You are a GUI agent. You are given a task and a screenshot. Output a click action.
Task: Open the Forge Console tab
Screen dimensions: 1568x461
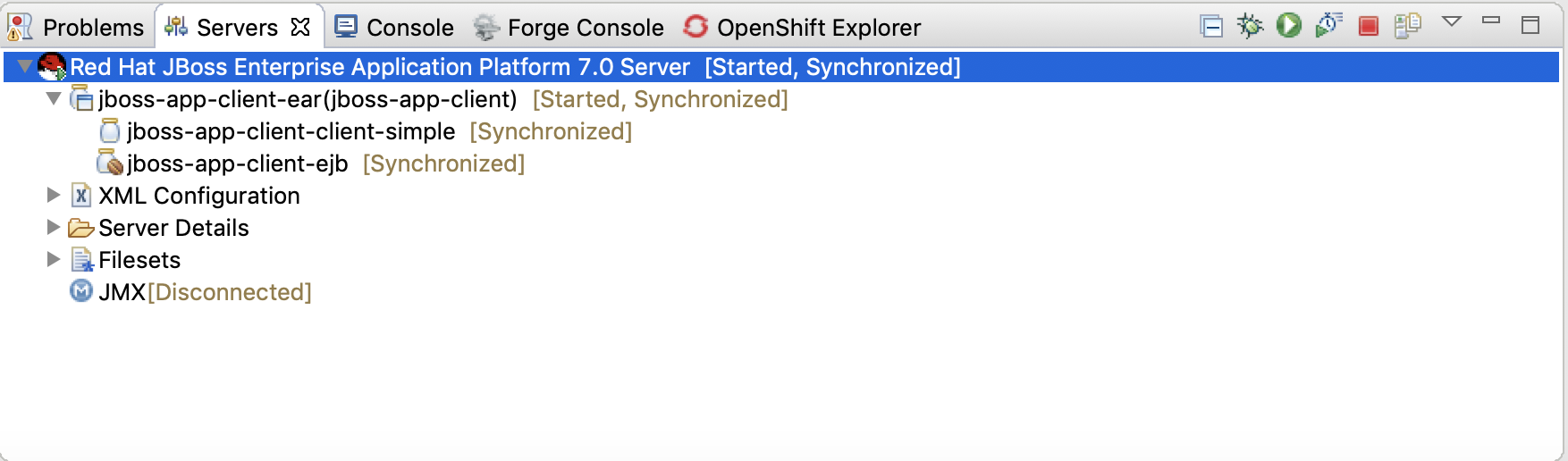point(569,28)
